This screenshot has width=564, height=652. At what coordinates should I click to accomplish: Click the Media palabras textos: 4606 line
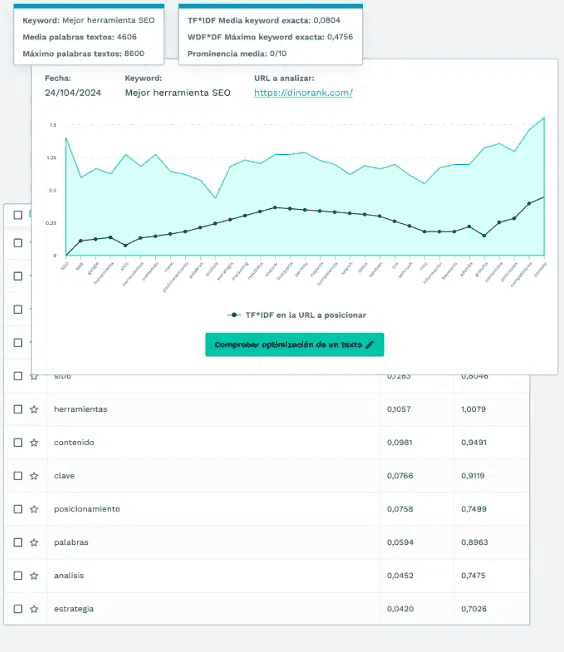pyautogui.click(x=79, y=37)
